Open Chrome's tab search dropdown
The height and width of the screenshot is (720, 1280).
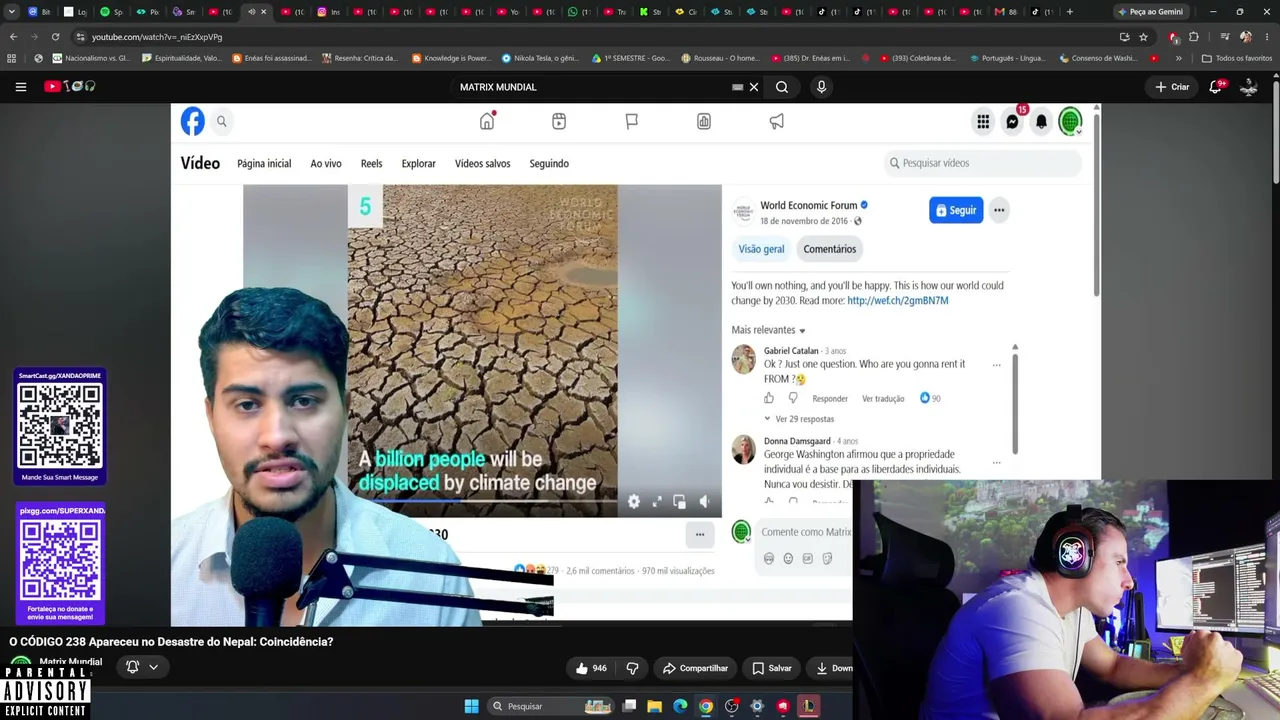(x=11, y=12)
